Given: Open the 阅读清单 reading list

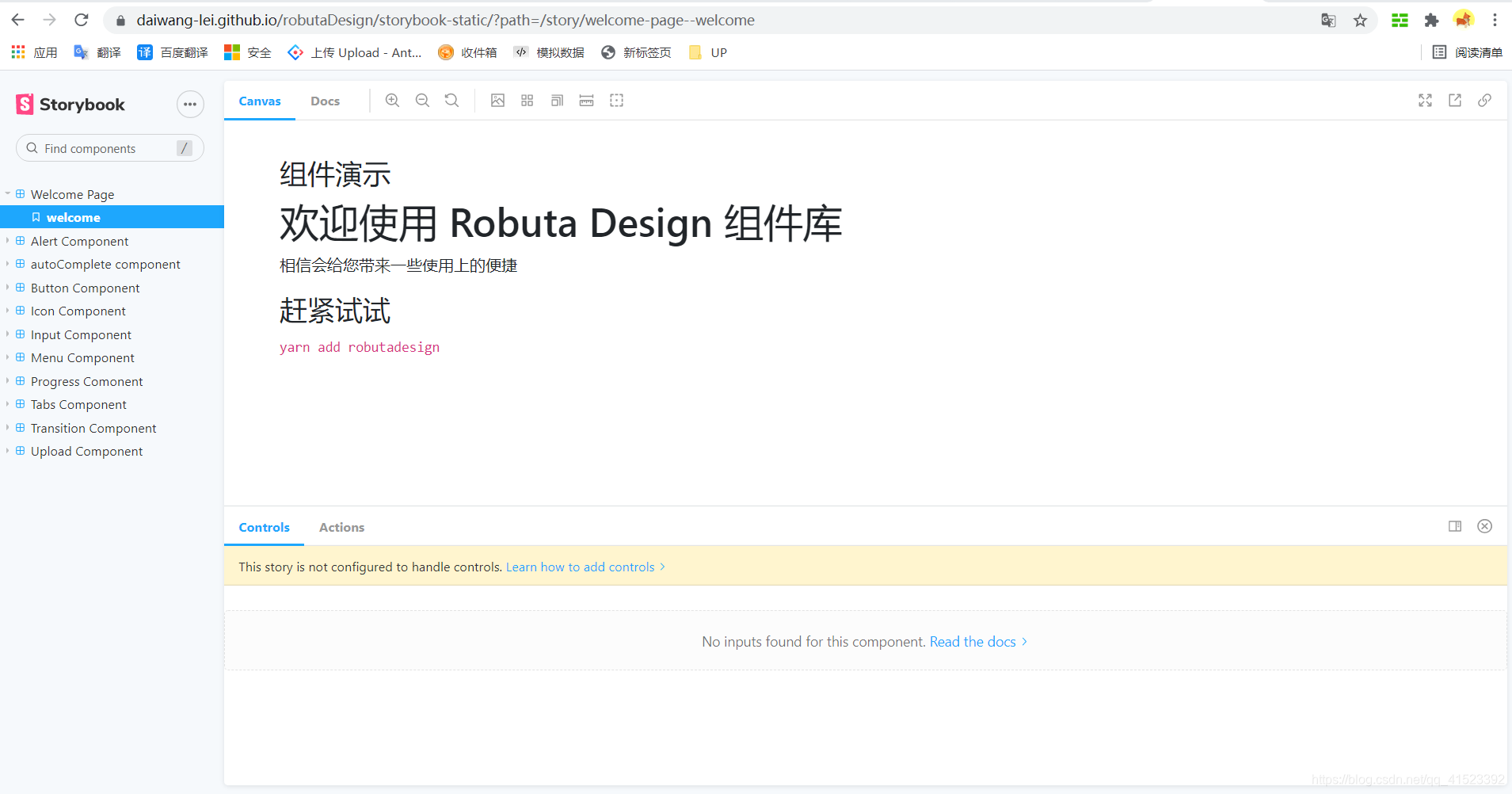Looking at the screenshot, I should tap(1467, 52).
